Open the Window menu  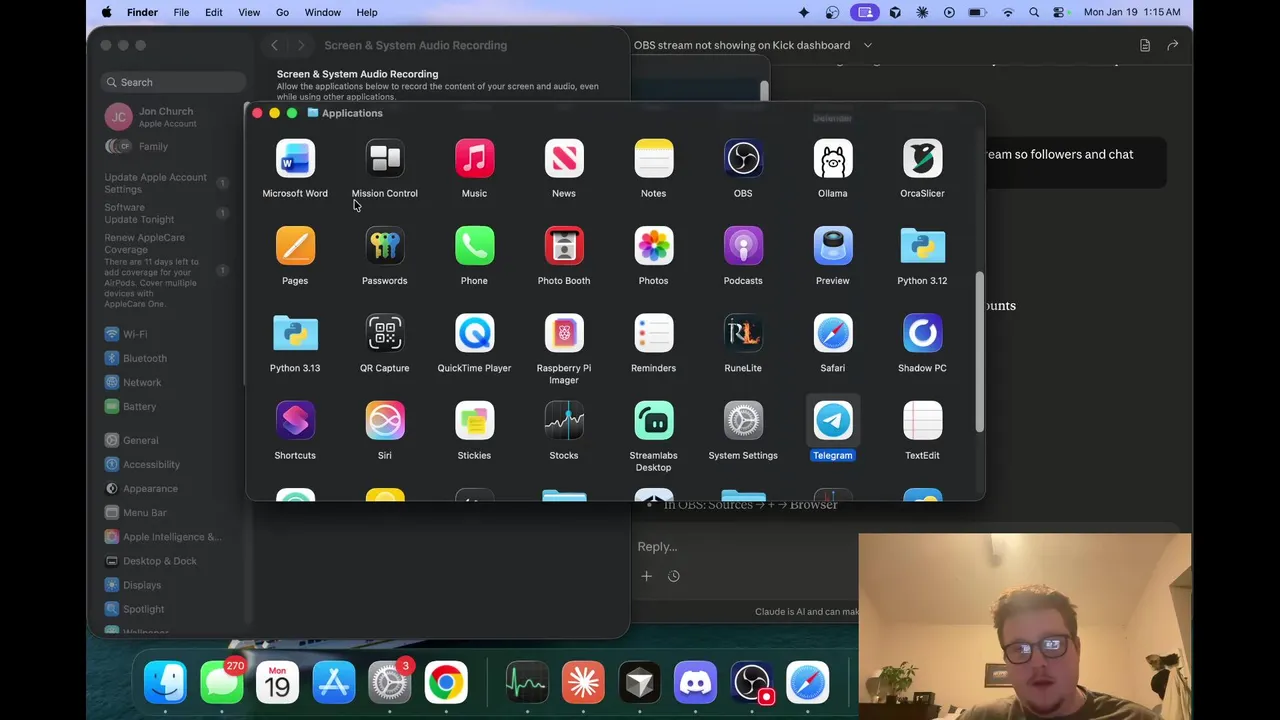(x=322, y=12)
